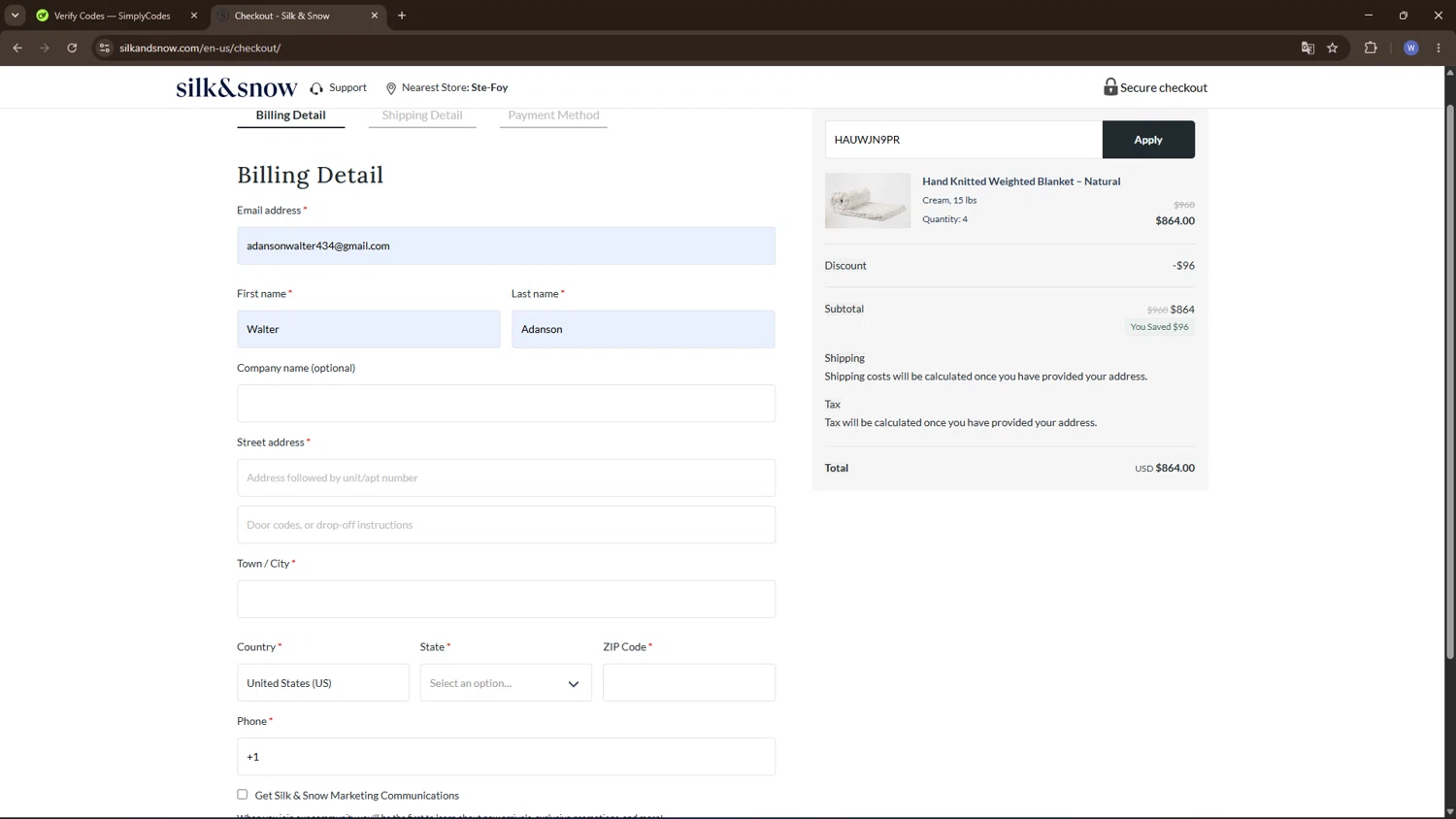
Task: Bookmark this page with the star icon
Action: tap(1333, 48)
